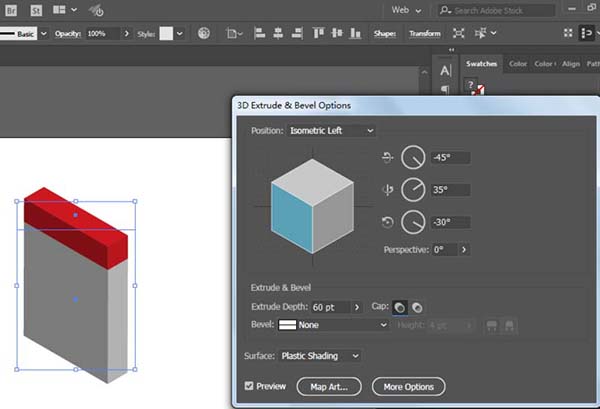
Task: Click the Y-axis rotation dial
Action: tap(413, 189)
